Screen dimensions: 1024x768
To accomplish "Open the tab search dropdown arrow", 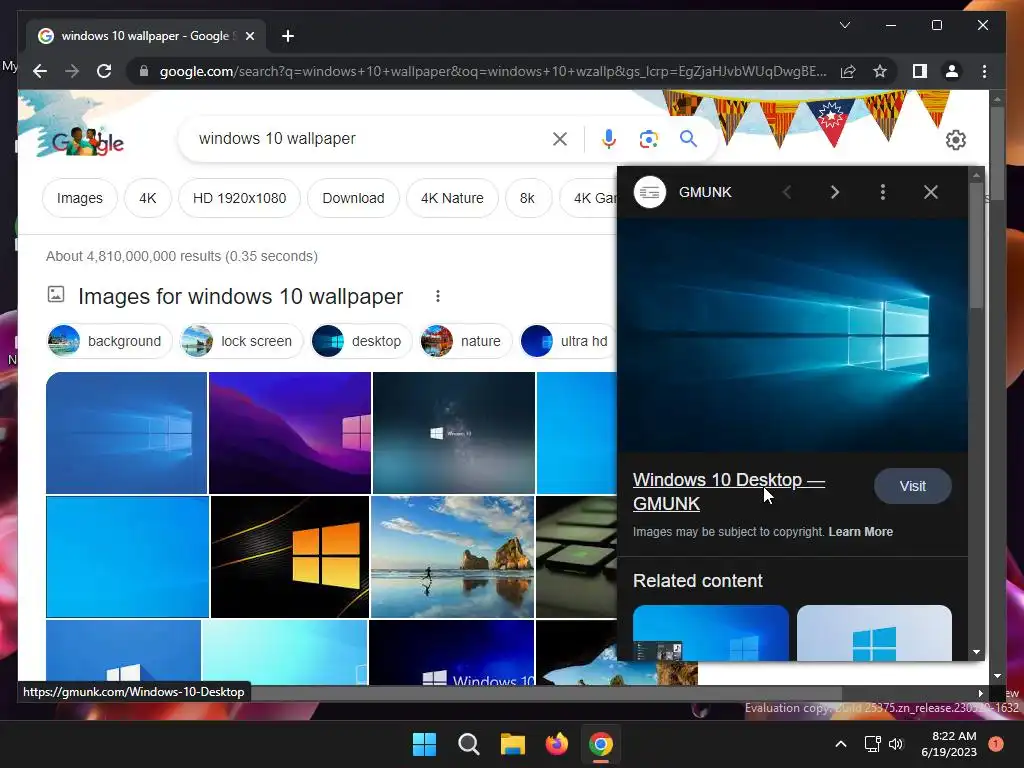I will [x=844, y=25].
